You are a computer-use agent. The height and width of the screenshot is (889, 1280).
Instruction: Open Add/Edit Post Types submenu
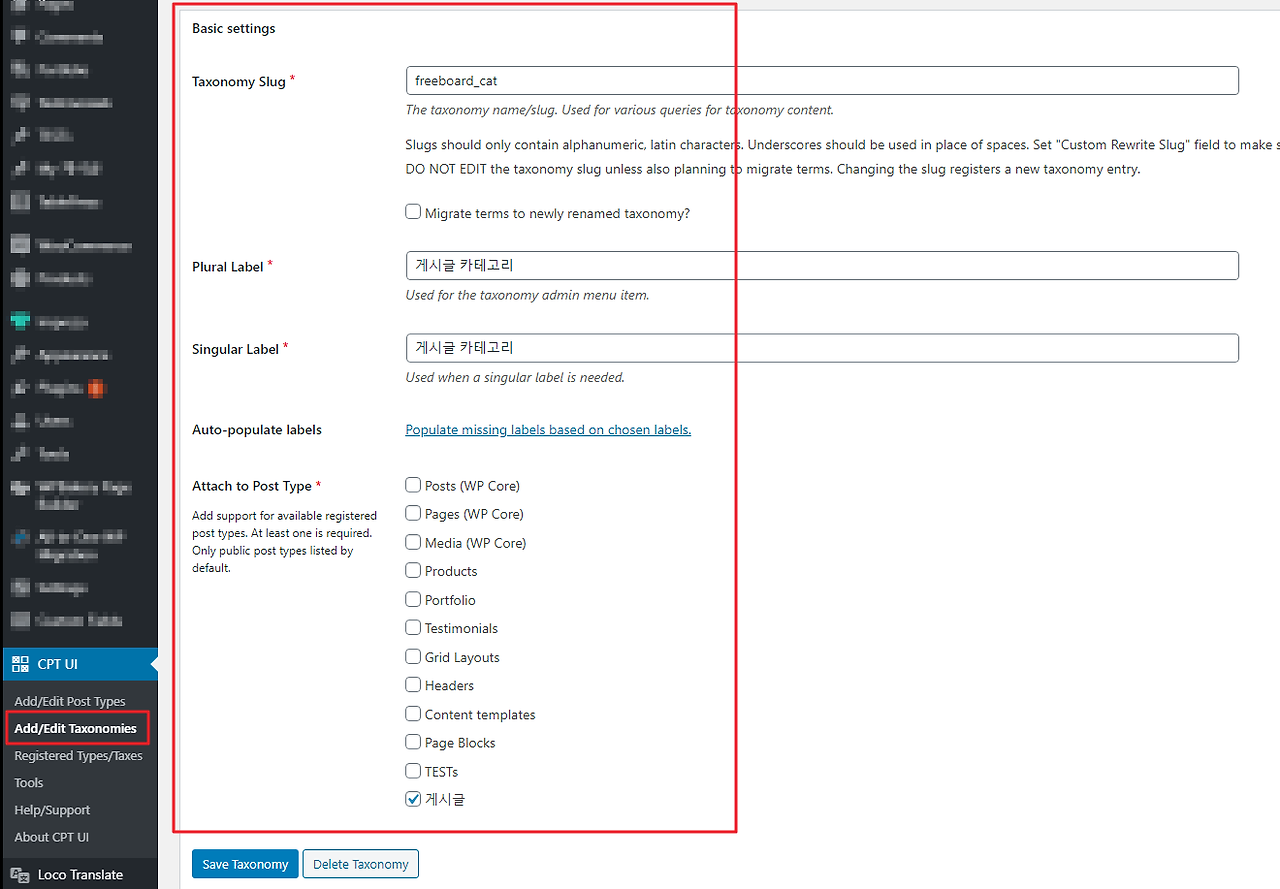coord(70,701)
